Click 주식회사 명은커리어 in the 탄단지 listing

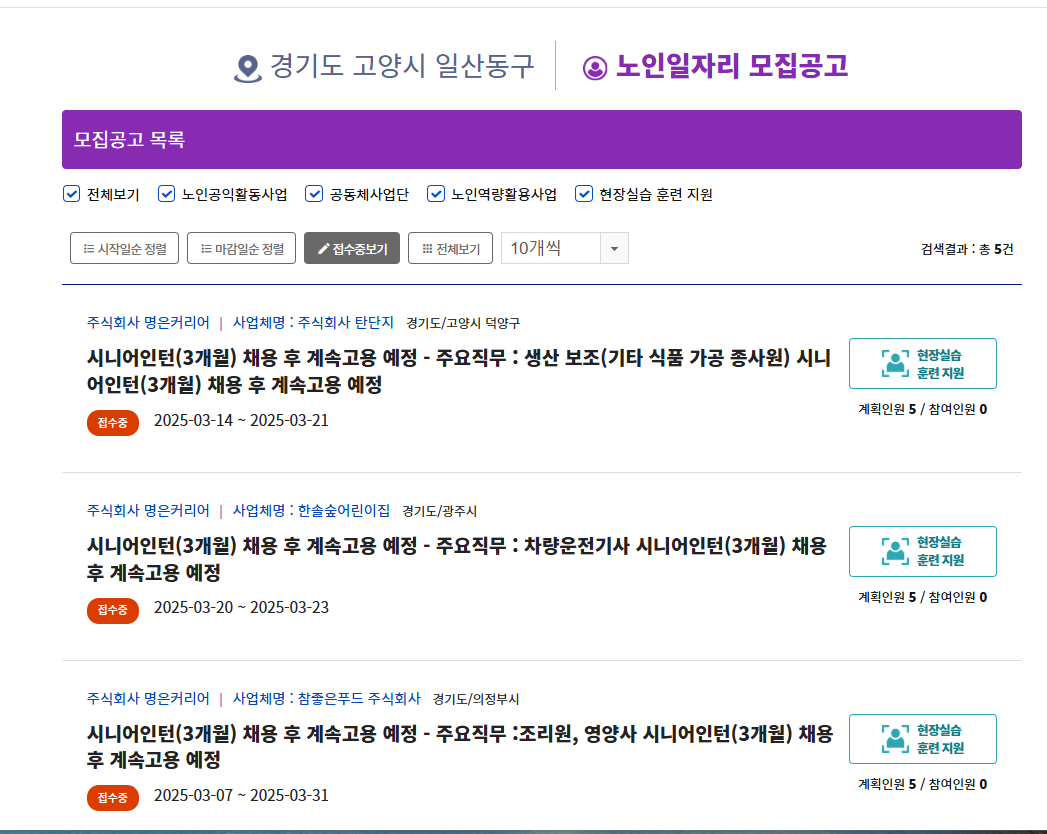148,323
